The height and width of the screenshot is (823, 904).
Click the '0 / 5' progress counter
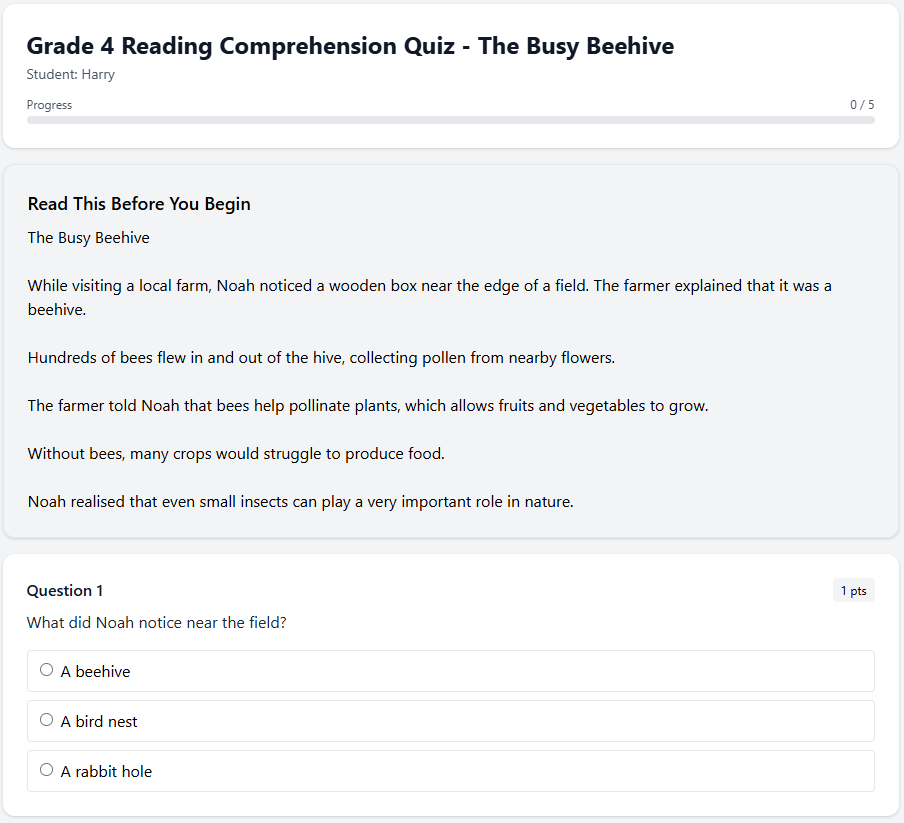861,104
